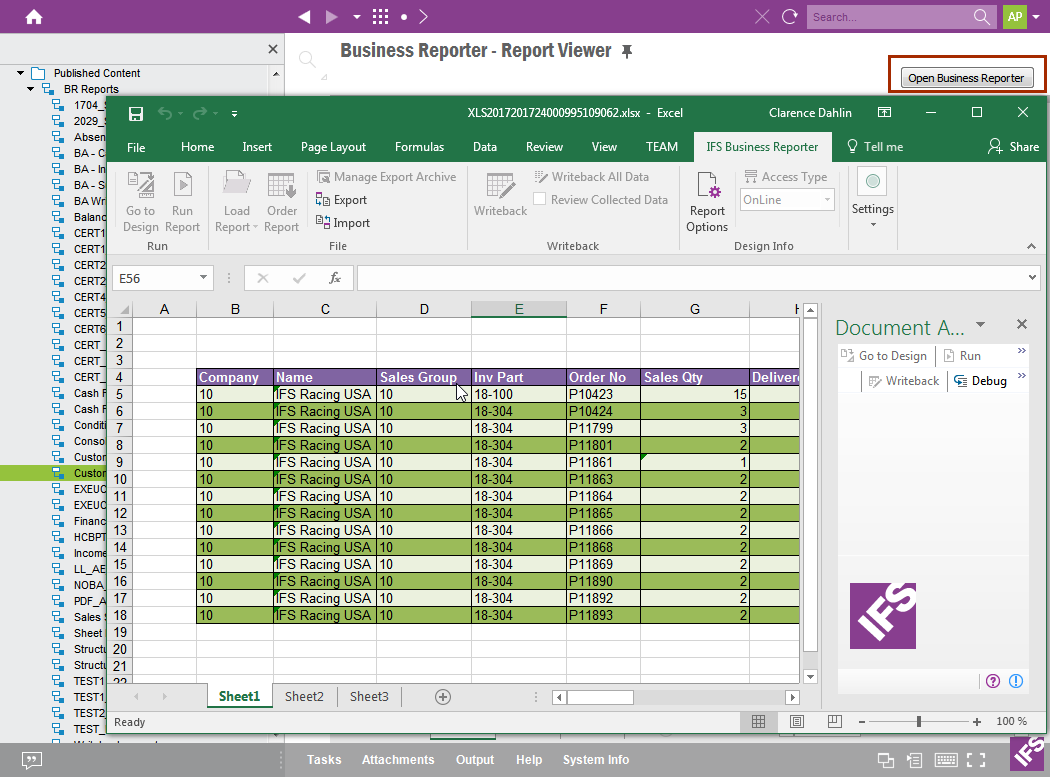Click Open Business Reporter button
The height and width of the screenshot is (777, 1050).
(966, 78)
